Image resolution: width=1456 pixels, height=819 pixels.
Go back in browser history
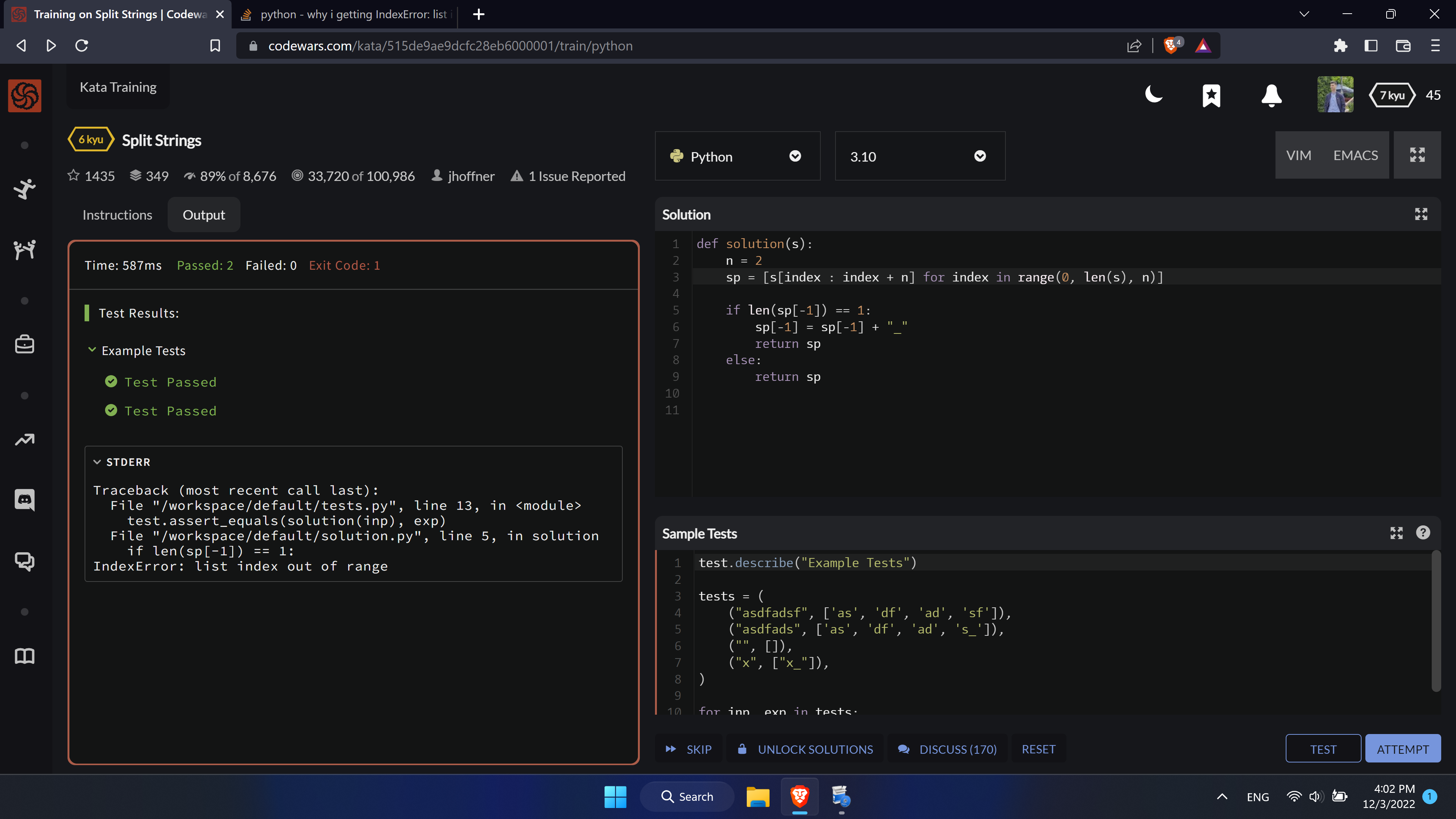[22, 46]
